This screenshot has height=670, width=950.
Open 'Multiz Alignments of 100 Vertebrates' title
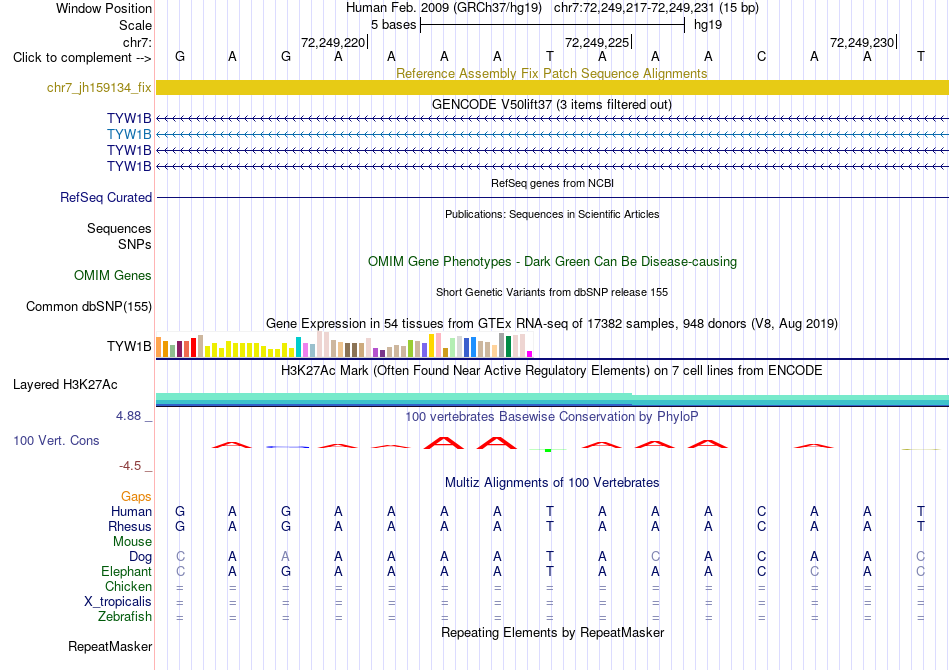(x=552, y=482)
